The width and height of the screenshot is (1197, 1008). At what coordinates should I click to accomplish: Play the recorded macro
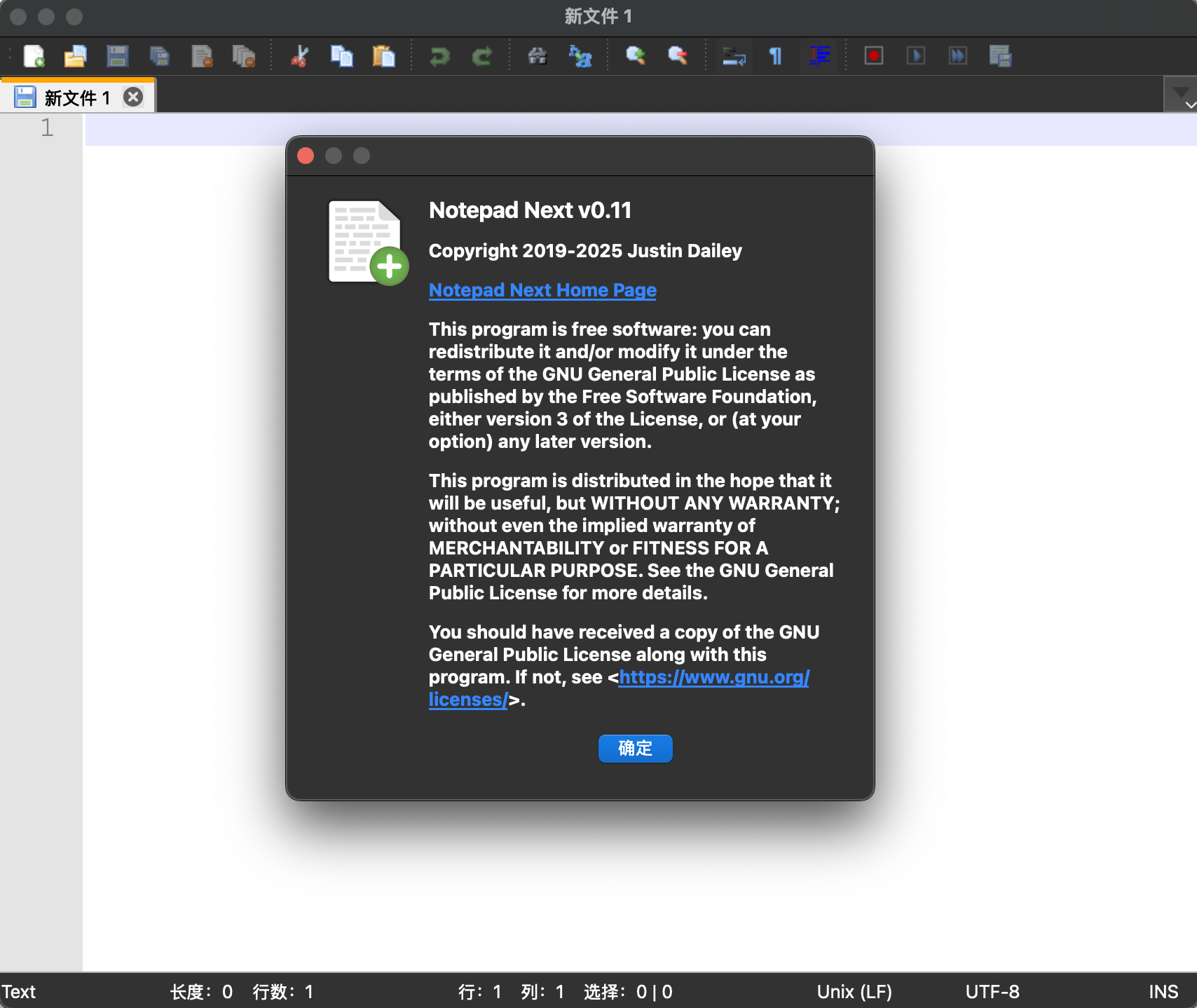click(x=915, y=56)
